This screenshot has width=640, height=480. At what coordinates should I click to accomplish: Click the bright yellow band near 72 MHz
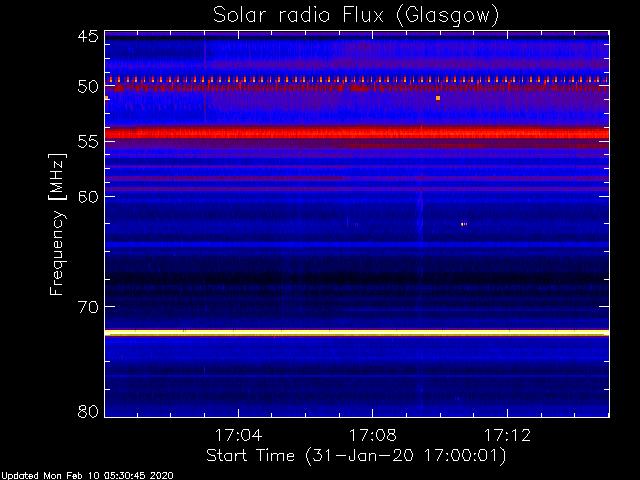click(x=357, y=333)
